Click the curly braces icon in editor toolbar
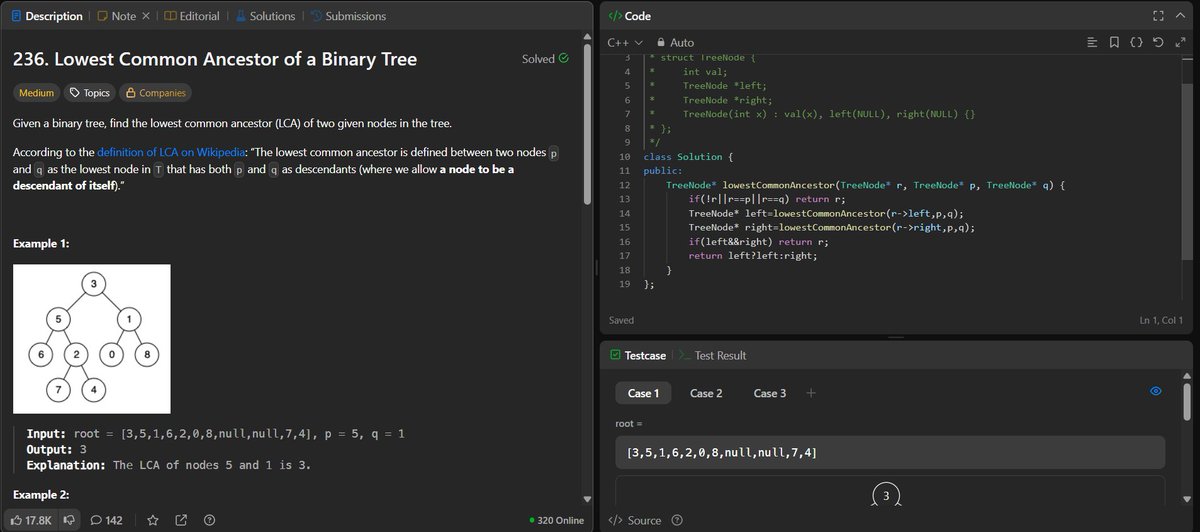This screenshot has height=532, width=1200. (x=1136, y=43)
